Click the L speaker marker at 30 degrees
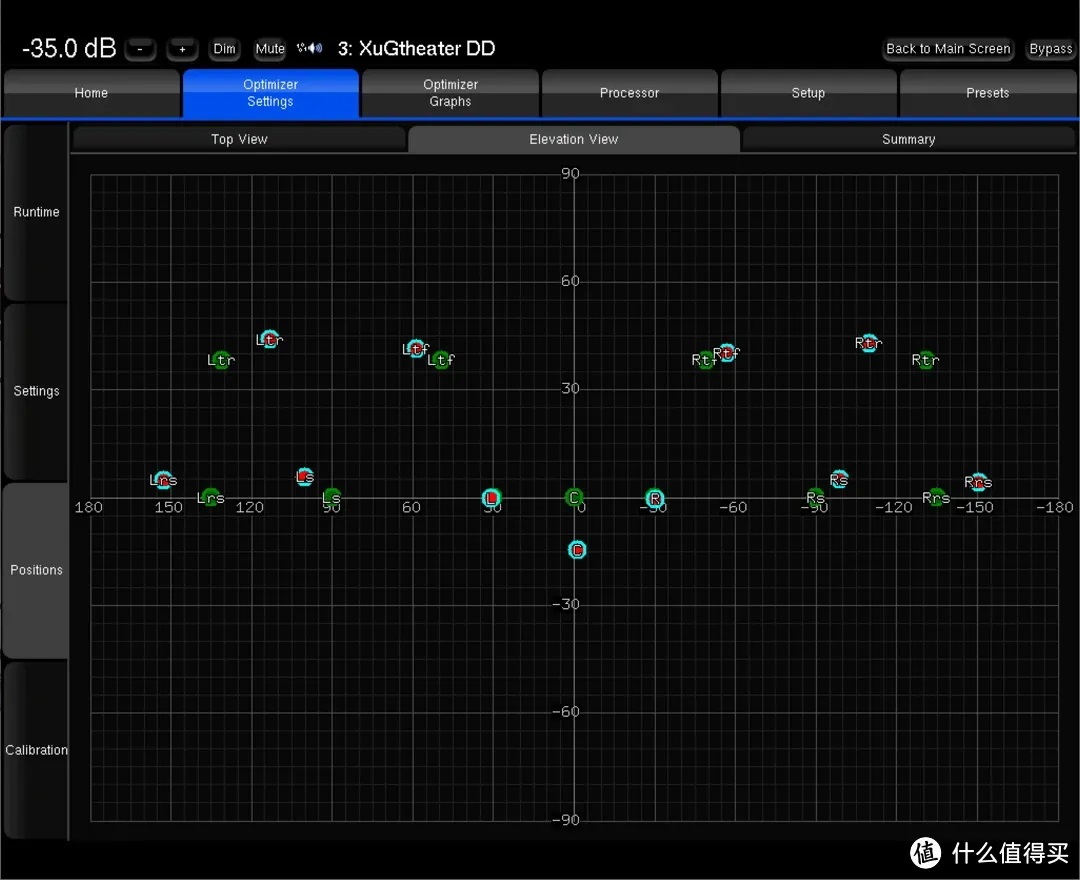 (x=491, y=498)
